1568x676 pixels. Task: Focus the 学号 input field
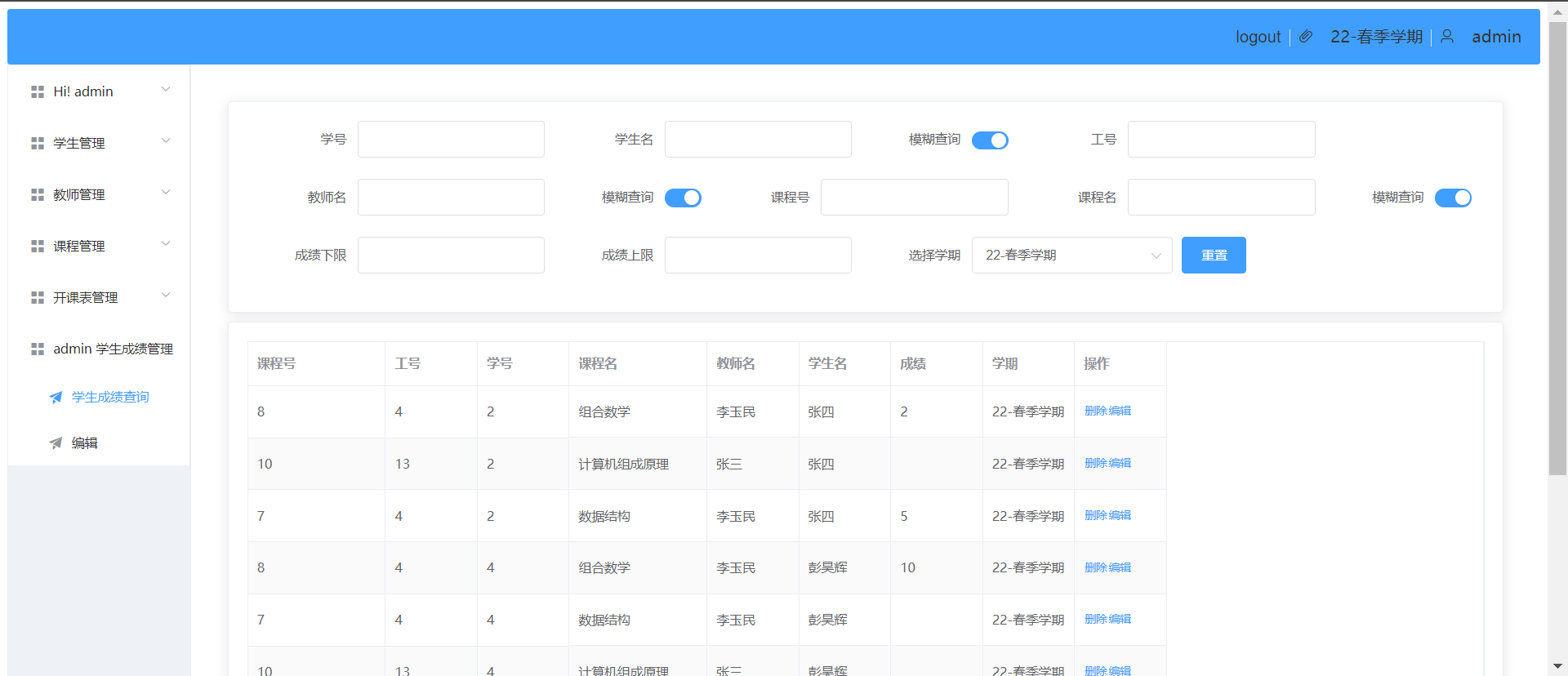[451, 140]
